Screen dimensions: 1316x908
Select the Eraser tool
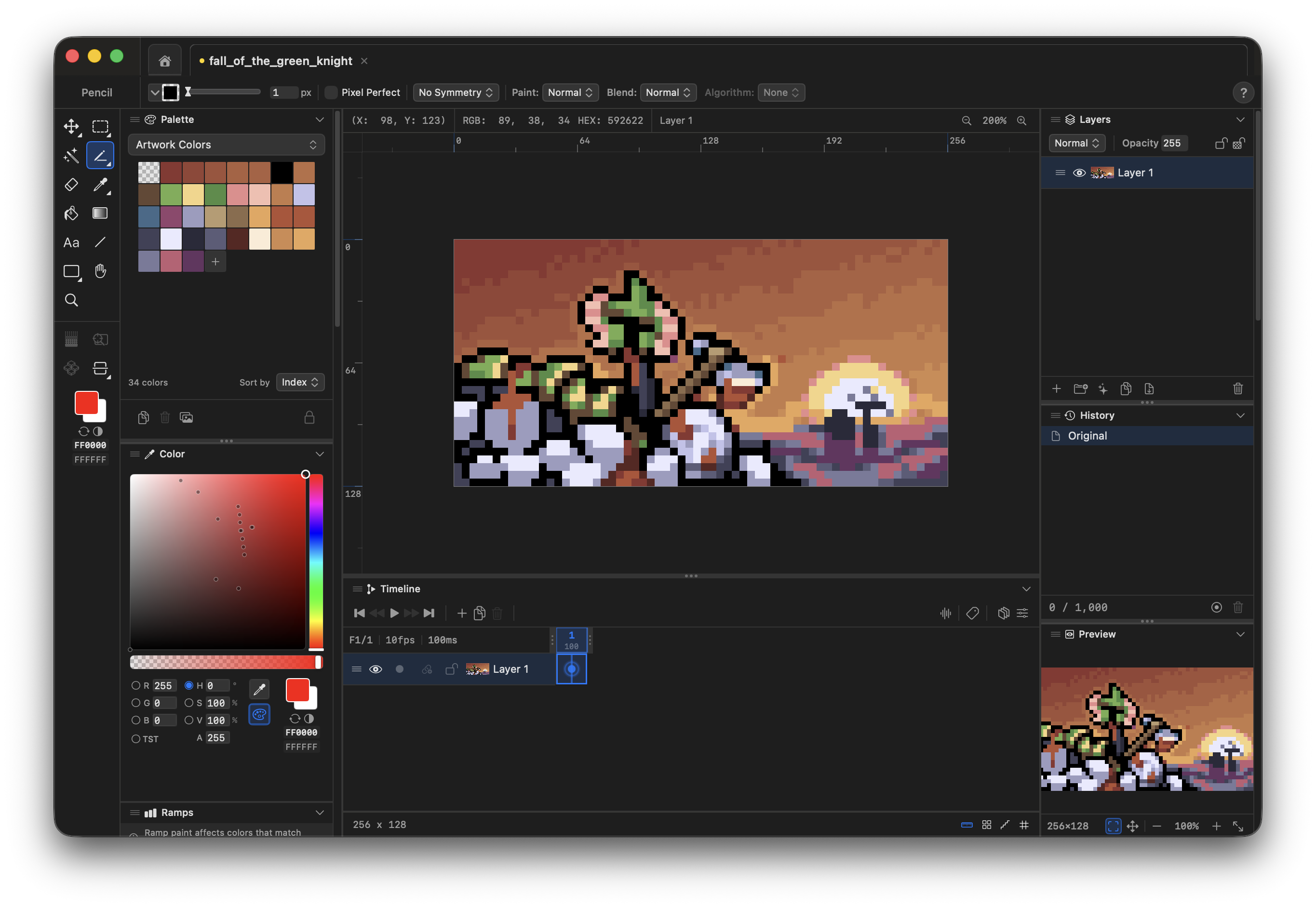(x=71, y=184)
